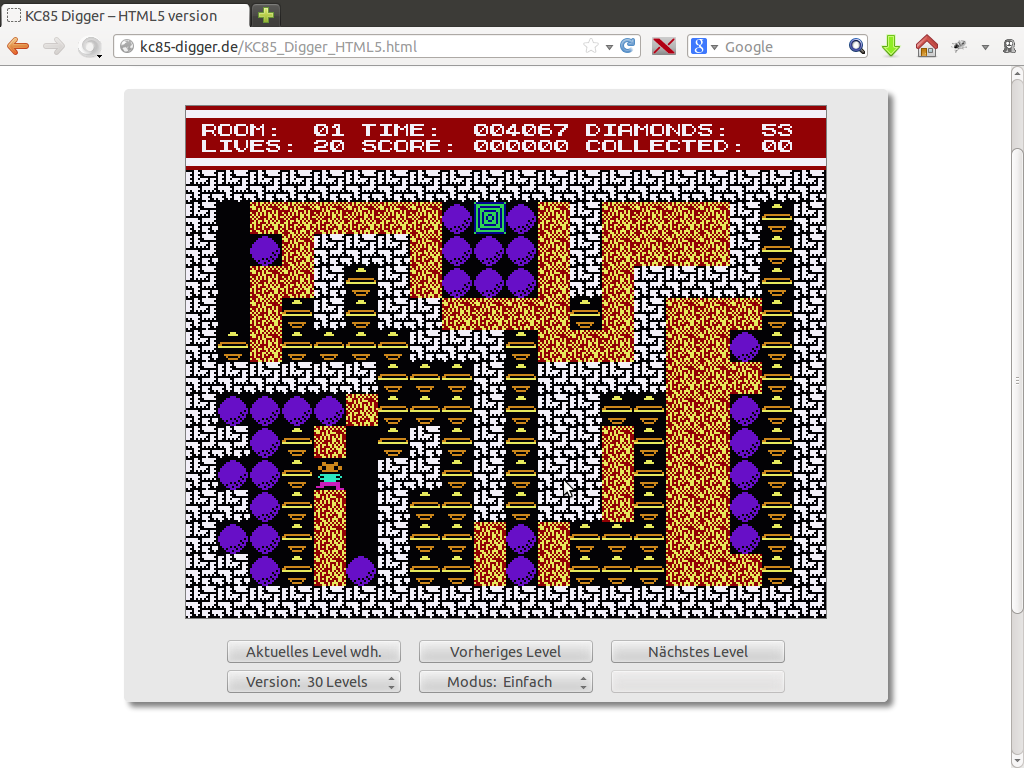Click the COLLECTED: 00 readout

[x=689, y=146]
